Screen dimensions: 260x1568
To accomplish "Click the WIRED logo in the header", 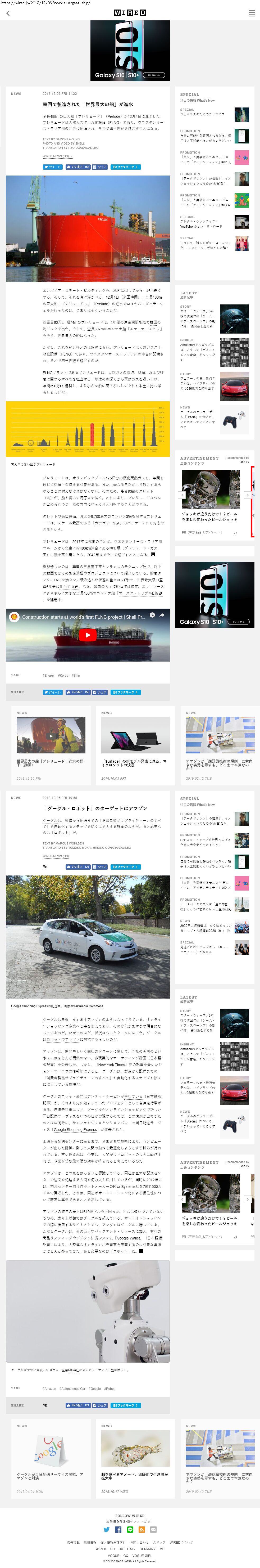I will (130, 13).
